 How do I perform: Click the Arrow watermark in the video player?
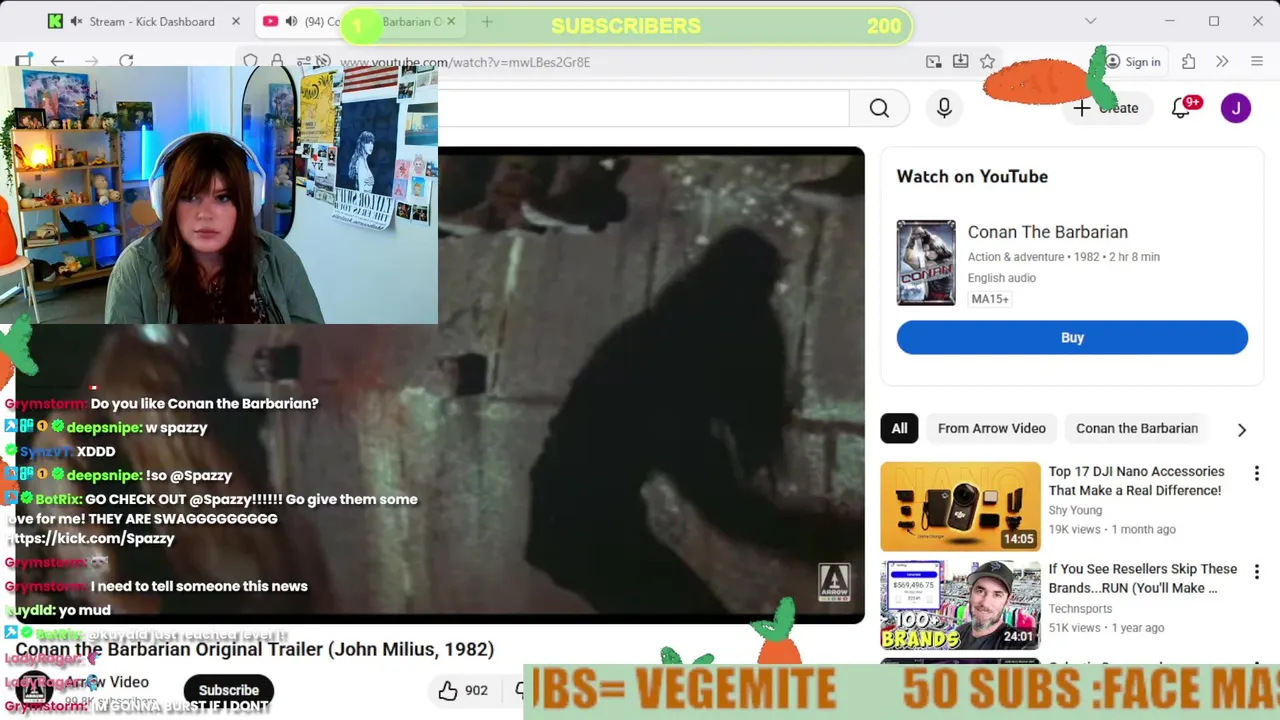pyautogui.click(x=834, y=582)
